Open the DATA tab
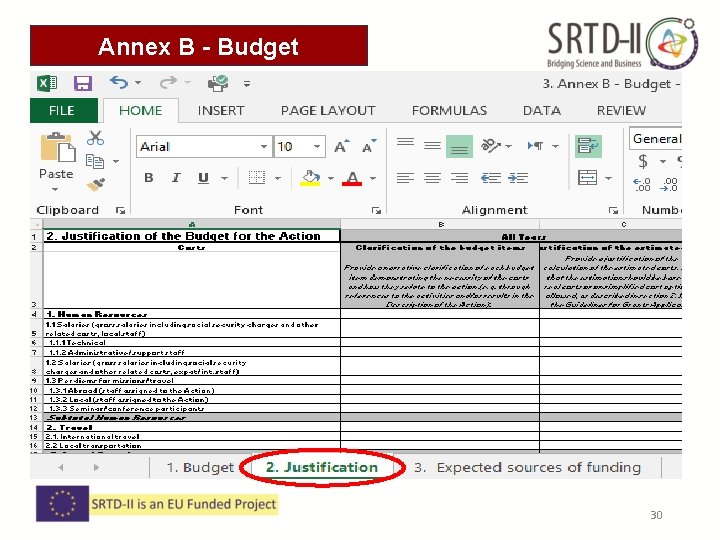 [542, 111]
